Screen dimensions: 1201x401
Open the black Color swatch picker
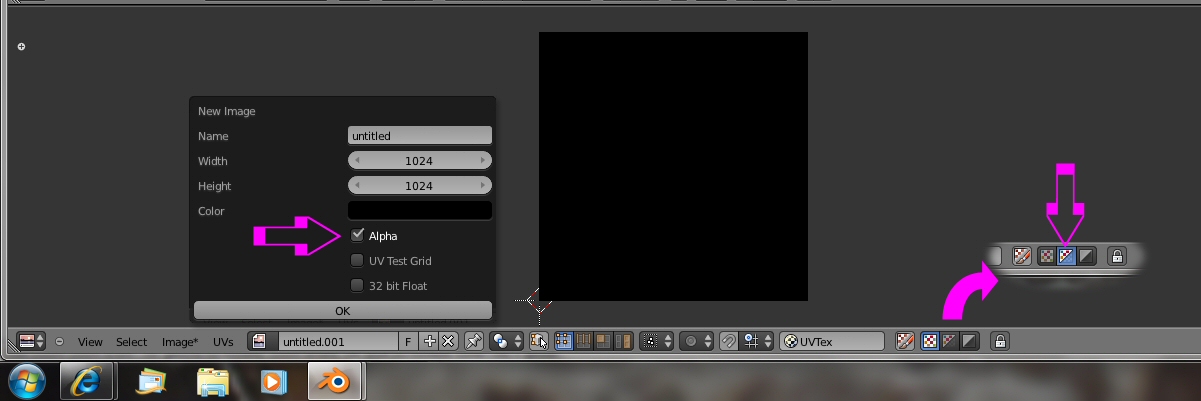click(420, 210)
